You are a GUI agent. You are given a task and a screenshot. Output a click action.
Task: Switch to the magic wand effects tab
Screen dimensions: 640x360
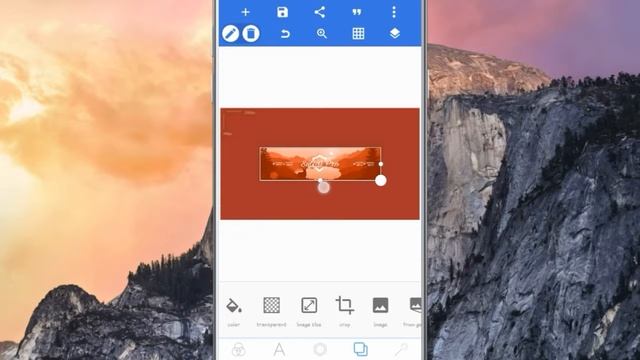point(401,350)
